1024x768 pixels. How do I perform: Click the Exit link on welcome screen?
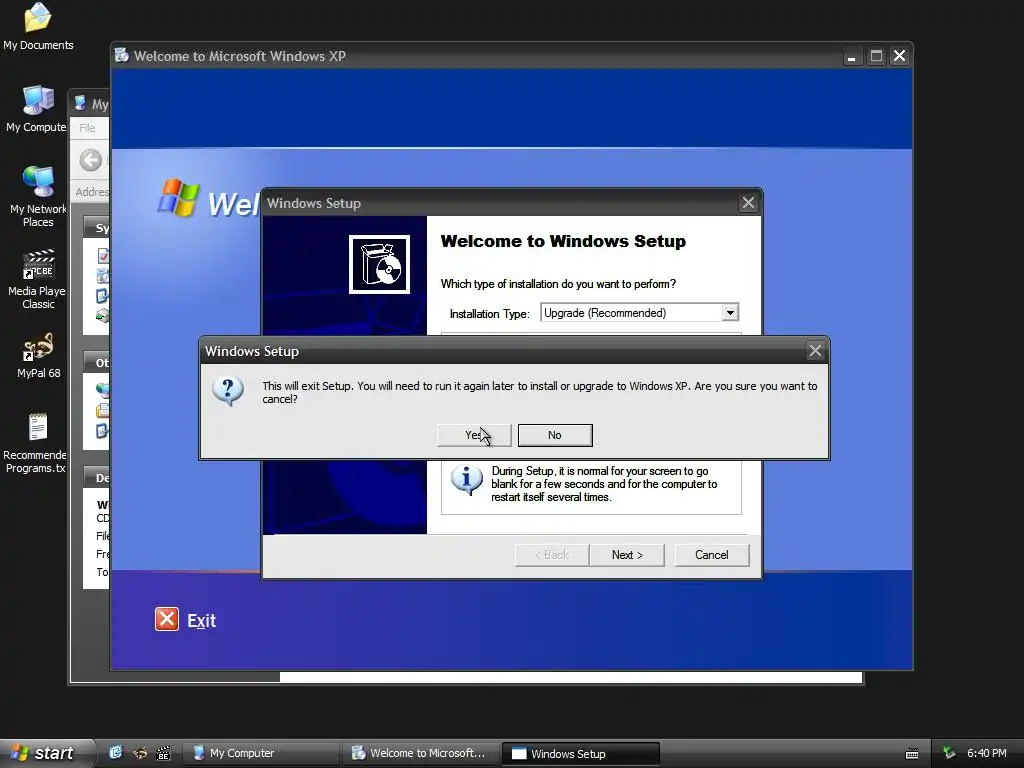tap(201, 620)
